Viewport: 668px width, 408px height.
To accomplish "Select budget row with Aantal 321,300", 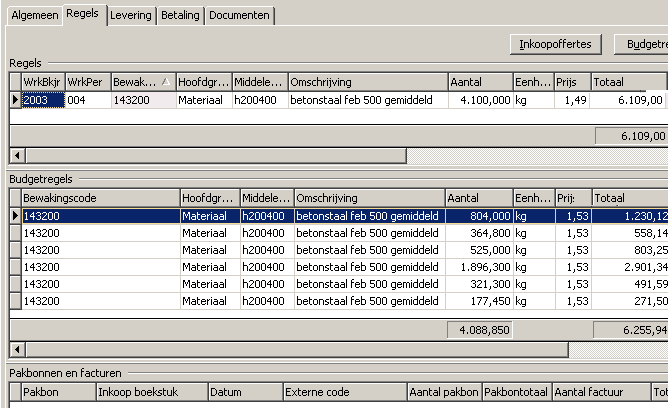I will point(345,284).
